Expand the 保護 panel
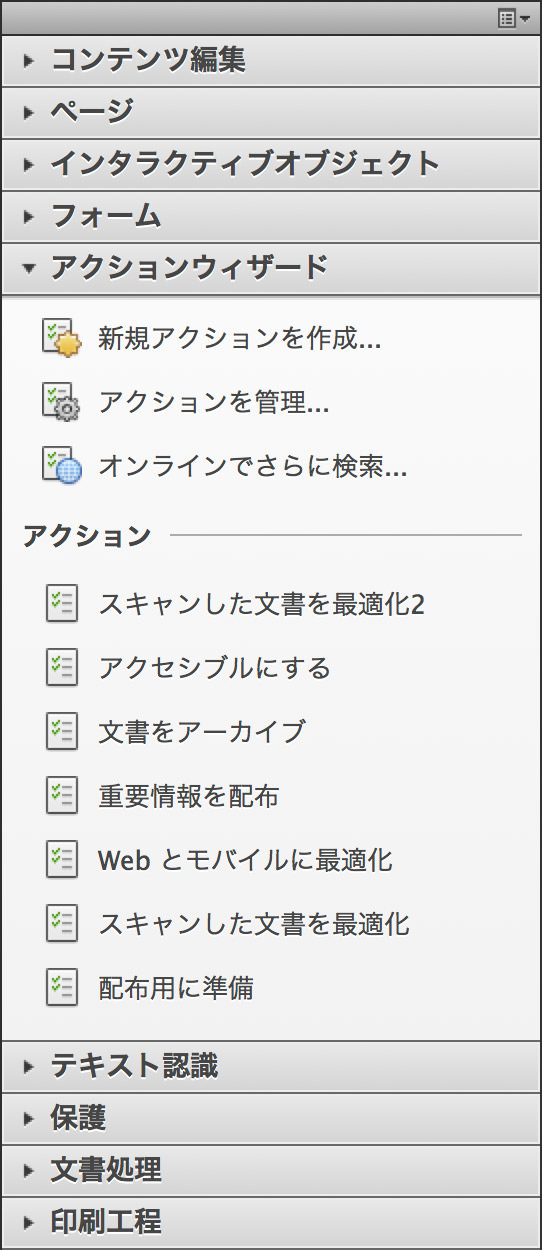 point(271,1118)
